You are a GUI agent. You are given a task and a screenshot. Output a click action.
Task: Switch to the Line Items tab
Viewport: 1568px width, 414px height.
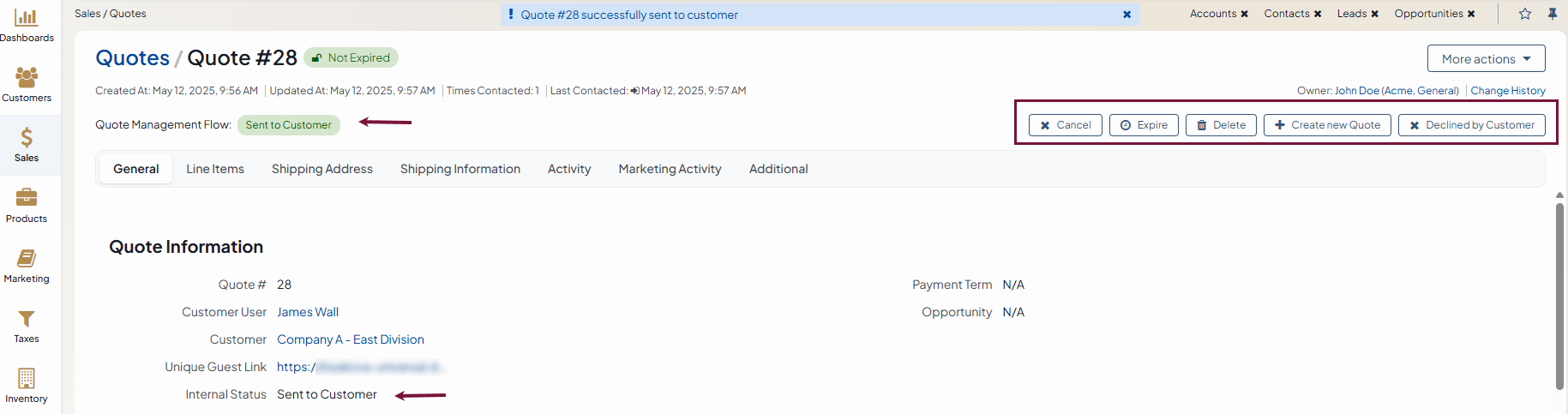coord(215,169)
